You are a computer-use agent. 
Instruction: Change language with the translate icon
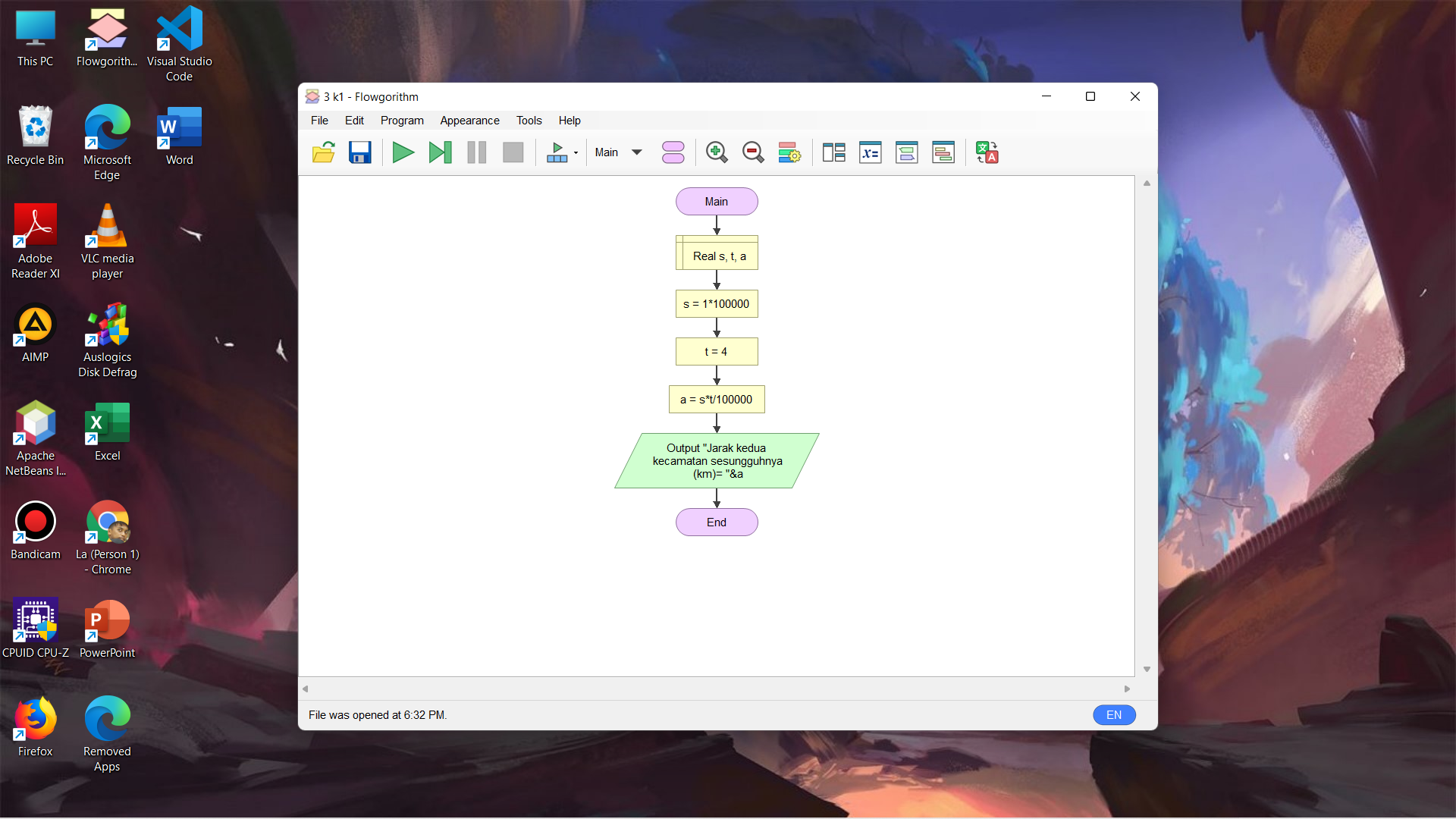click(x=987, y=152)
